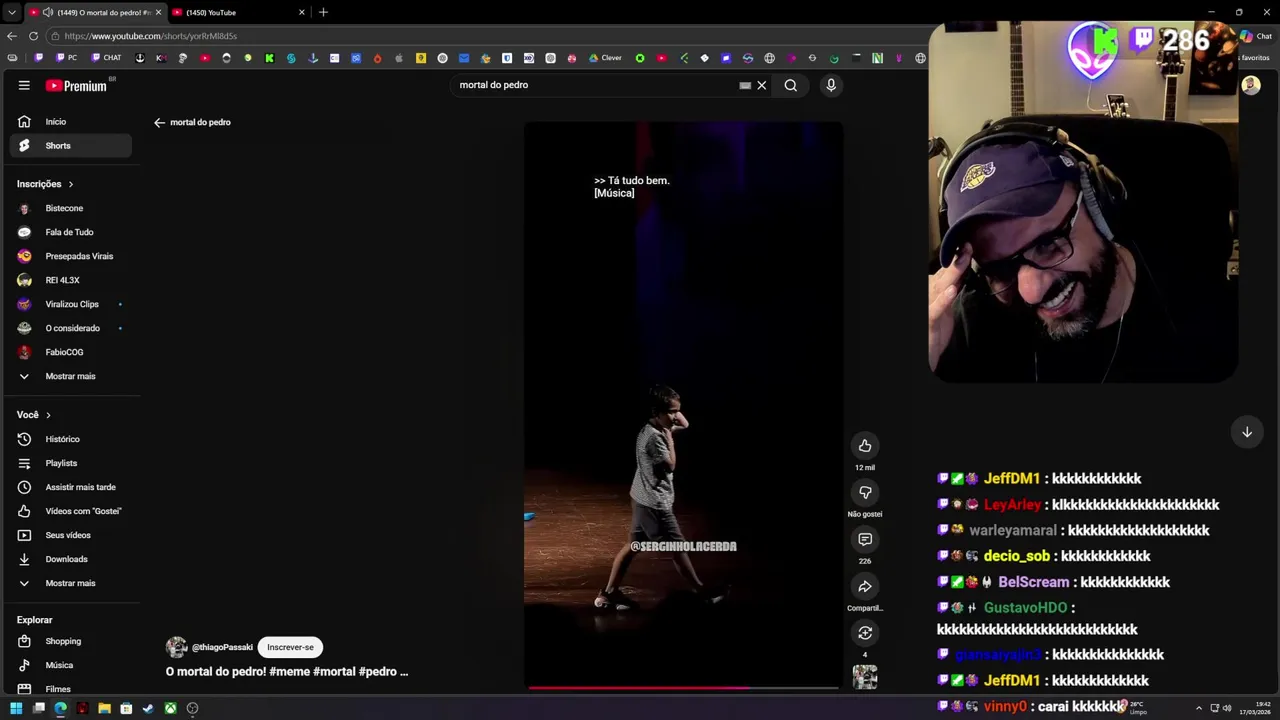The image size is (1280, 720).
Task: Open the PC bookmark
Action: [x=66, y=58]
